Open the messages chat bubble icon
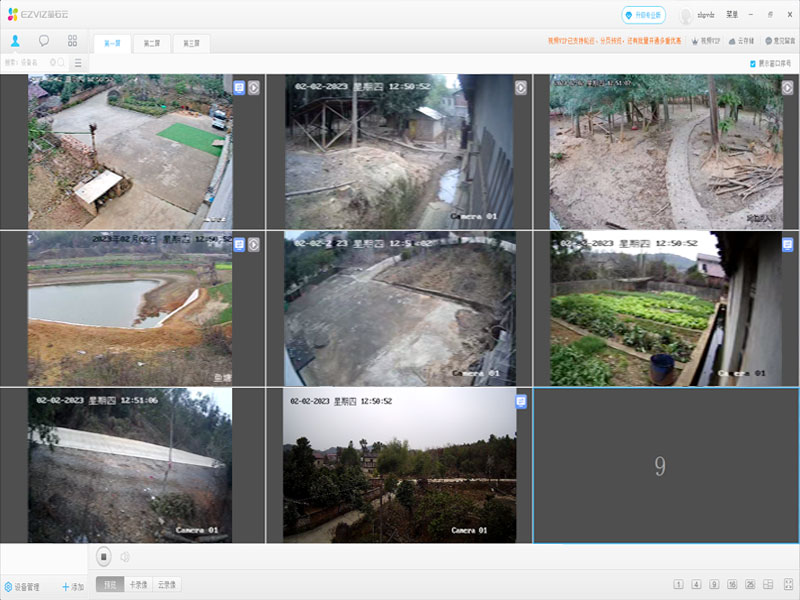Viewport: 800px width, 600px height. tap(44, 41)
